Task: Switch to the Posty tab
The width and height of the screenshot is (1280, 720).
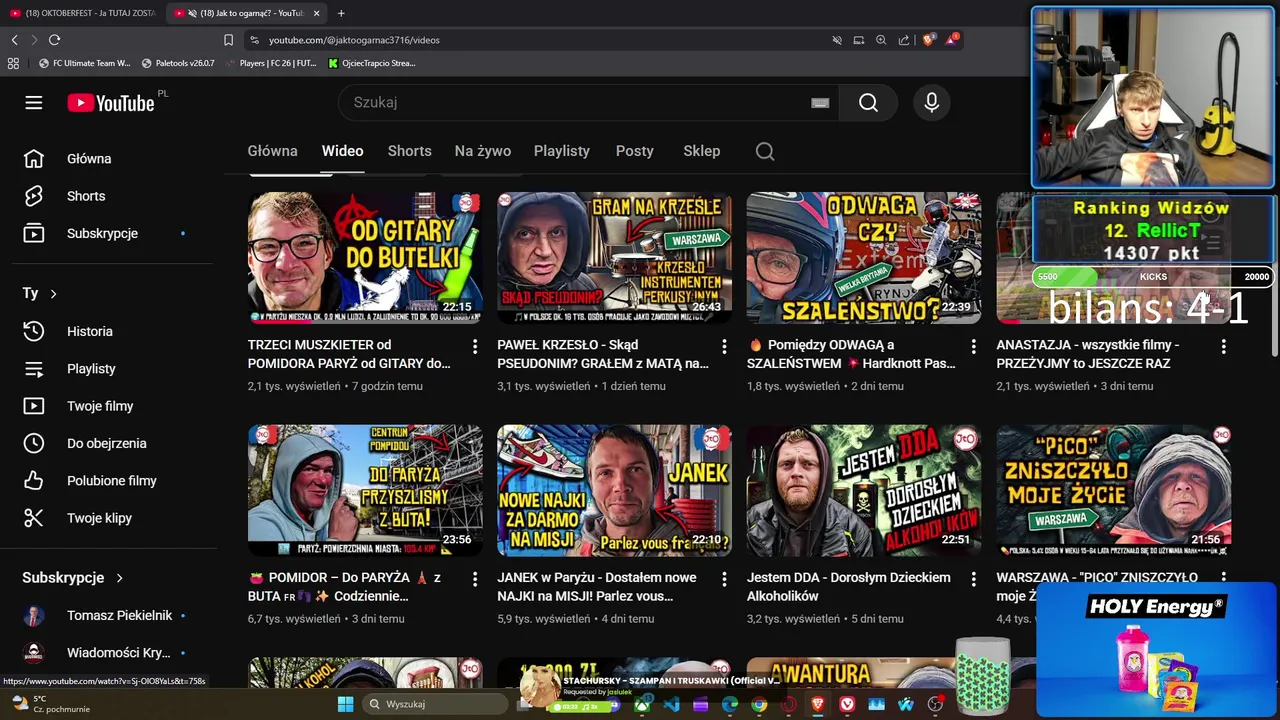Action: pos(634,151)
